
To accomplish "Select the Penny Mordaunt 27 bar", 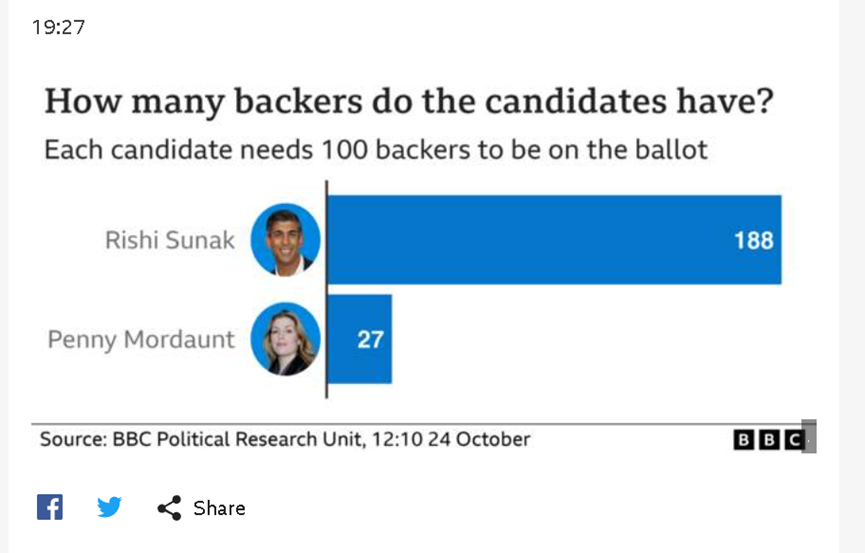I will pyautogui.click(x=360, y=339).
